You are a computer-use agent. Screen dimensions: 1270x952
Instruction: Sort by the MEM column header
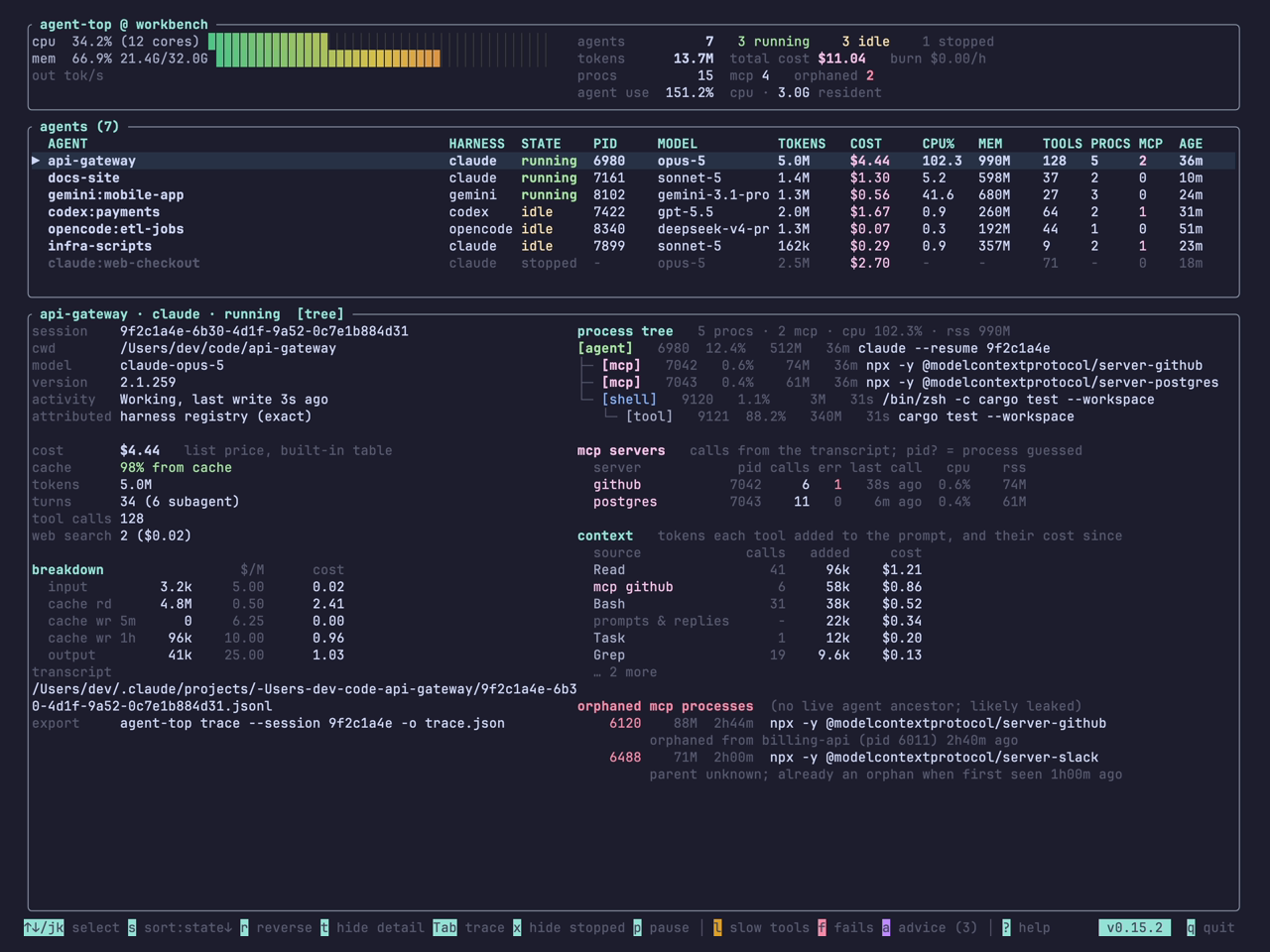click(x=990, y=144)
